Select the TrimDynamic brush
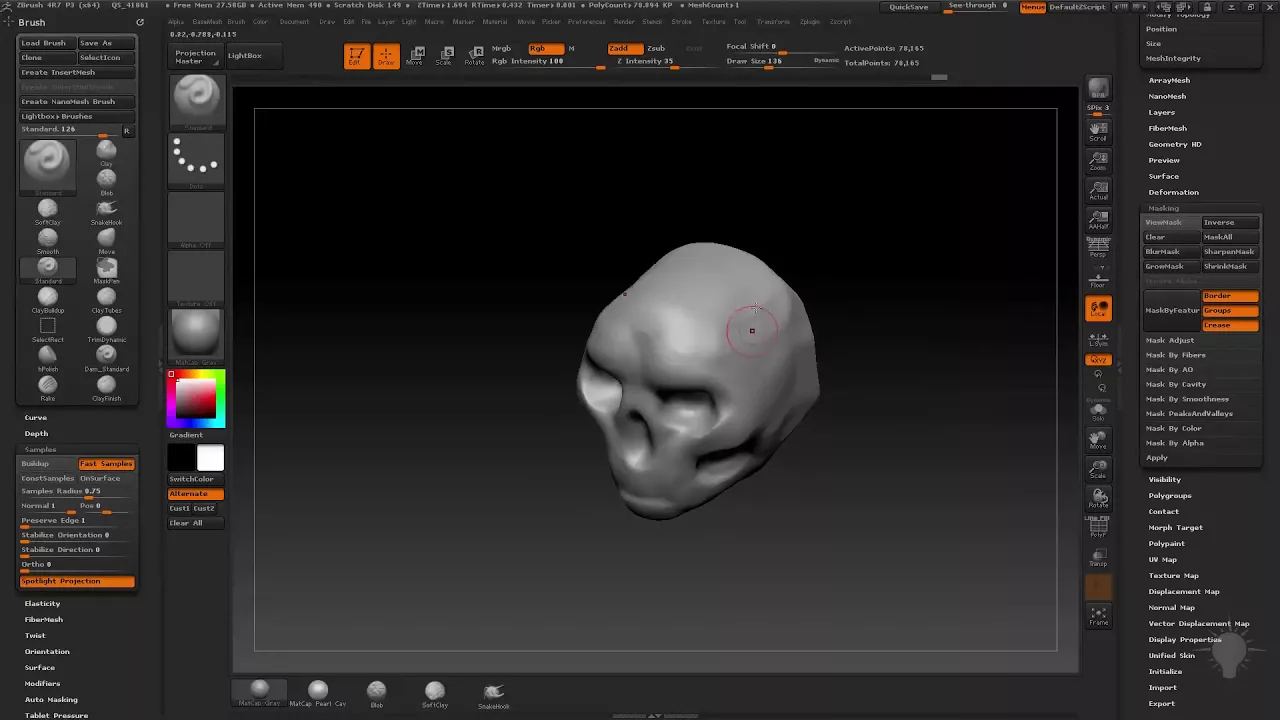 pos(106,329)
